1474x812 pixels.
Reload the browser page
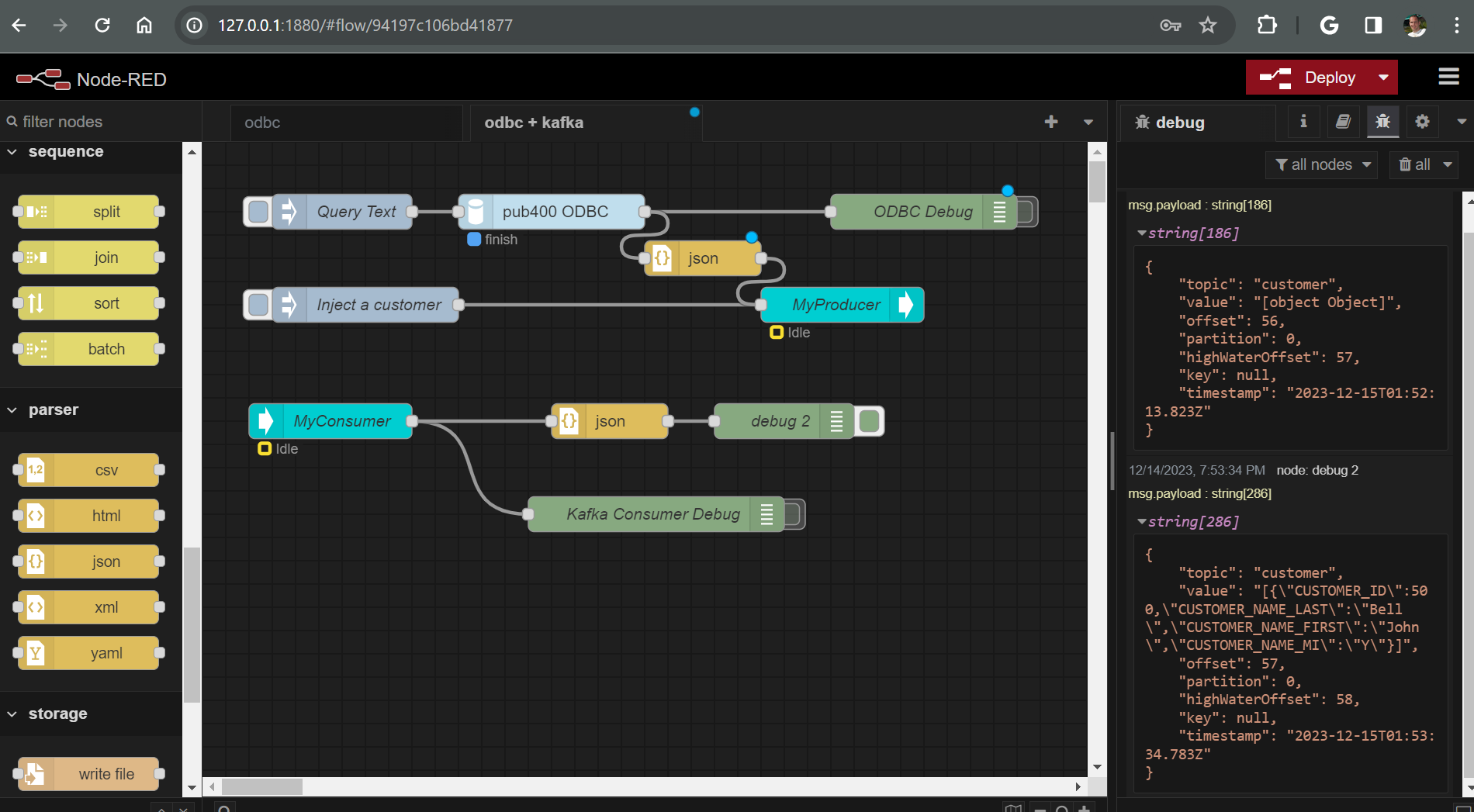(x=102, y=26)
